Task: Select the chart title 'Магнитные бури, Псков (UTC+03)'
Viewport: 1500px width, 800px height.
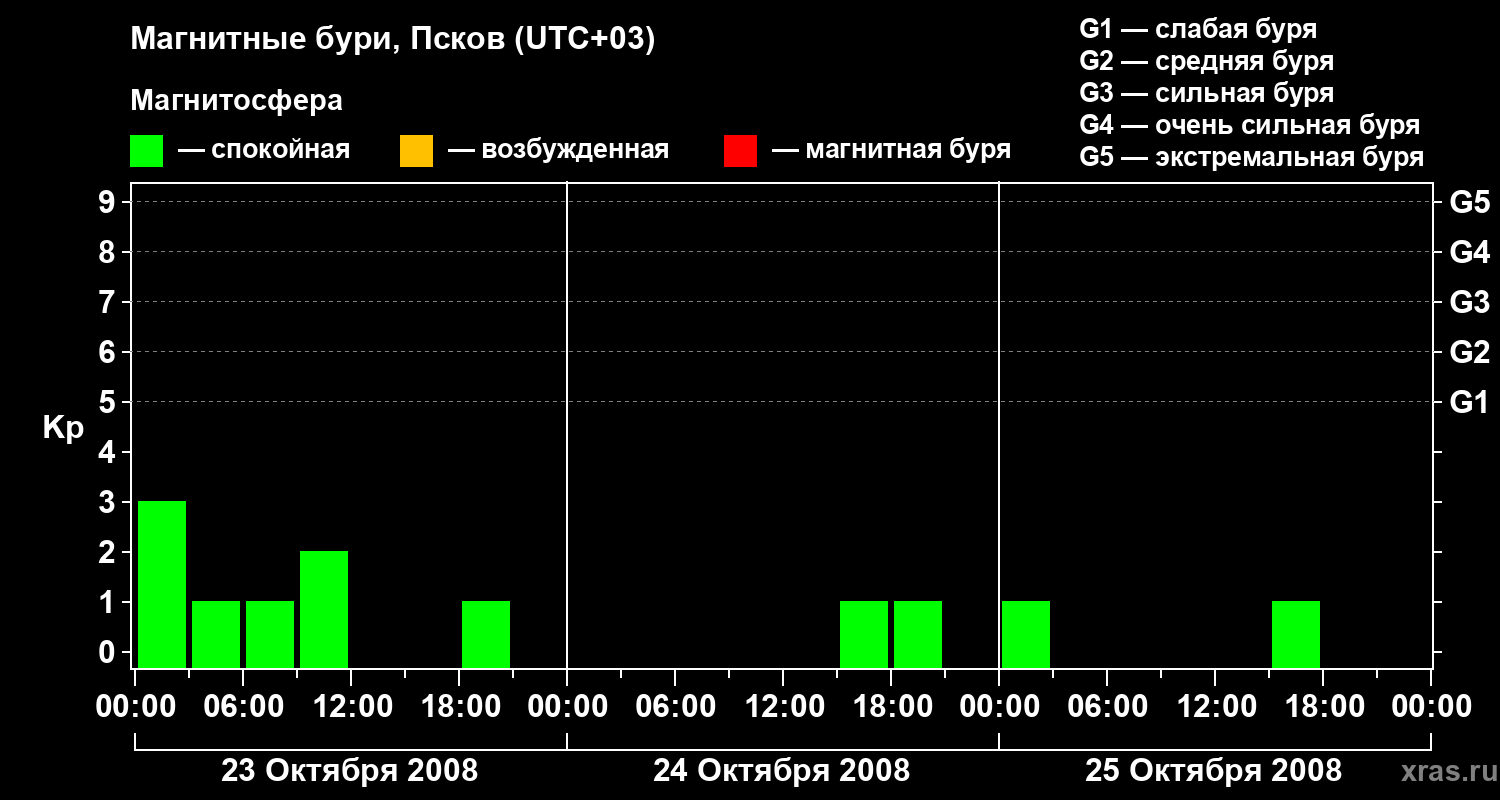Action: [393, 40]
